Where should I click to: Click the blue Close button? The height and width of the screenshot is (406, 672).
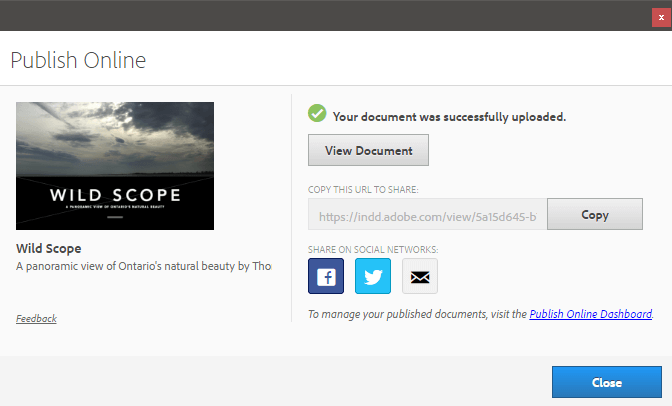coord(606,383)
